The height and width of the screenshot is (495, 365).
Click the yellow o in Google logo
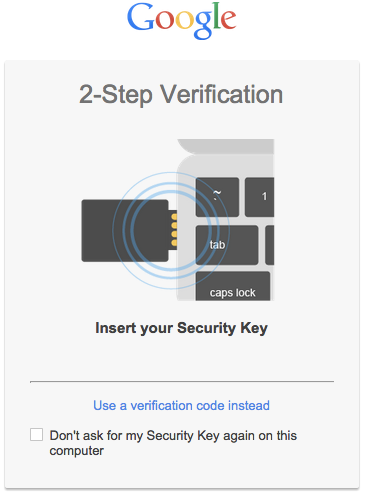(184, 21)
